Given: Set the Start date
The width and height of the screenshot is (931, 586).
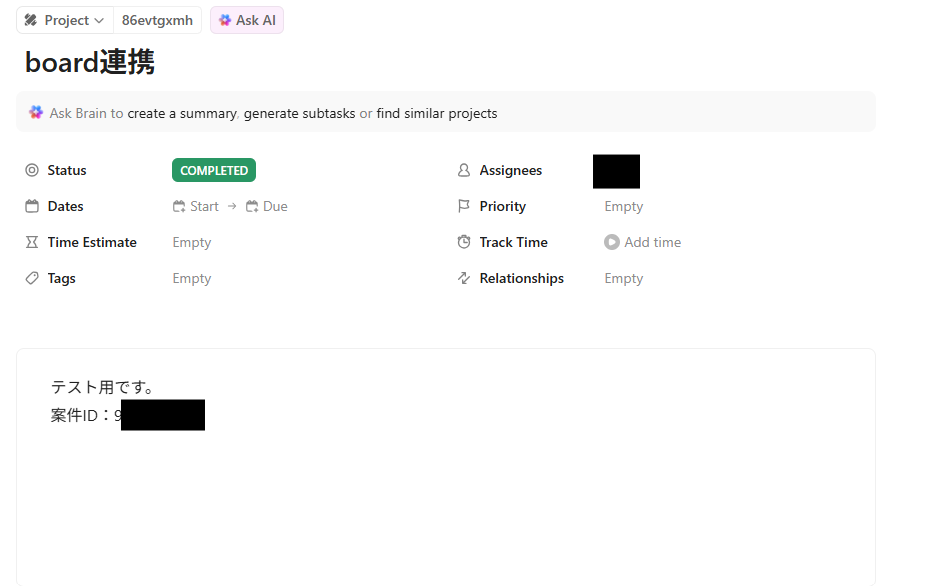Looking at the screenshot, I should (196, 207).
